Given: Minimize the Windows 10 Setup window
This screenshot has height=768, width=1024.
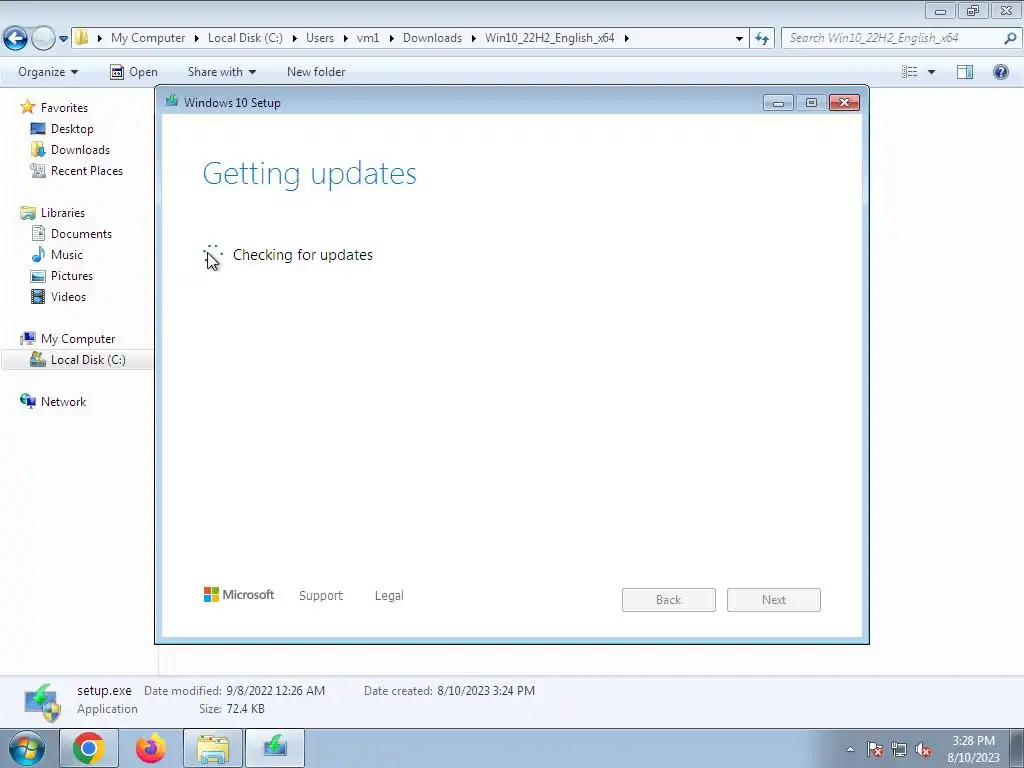Looking at the screenshot, I should click(x=778, y=103).
